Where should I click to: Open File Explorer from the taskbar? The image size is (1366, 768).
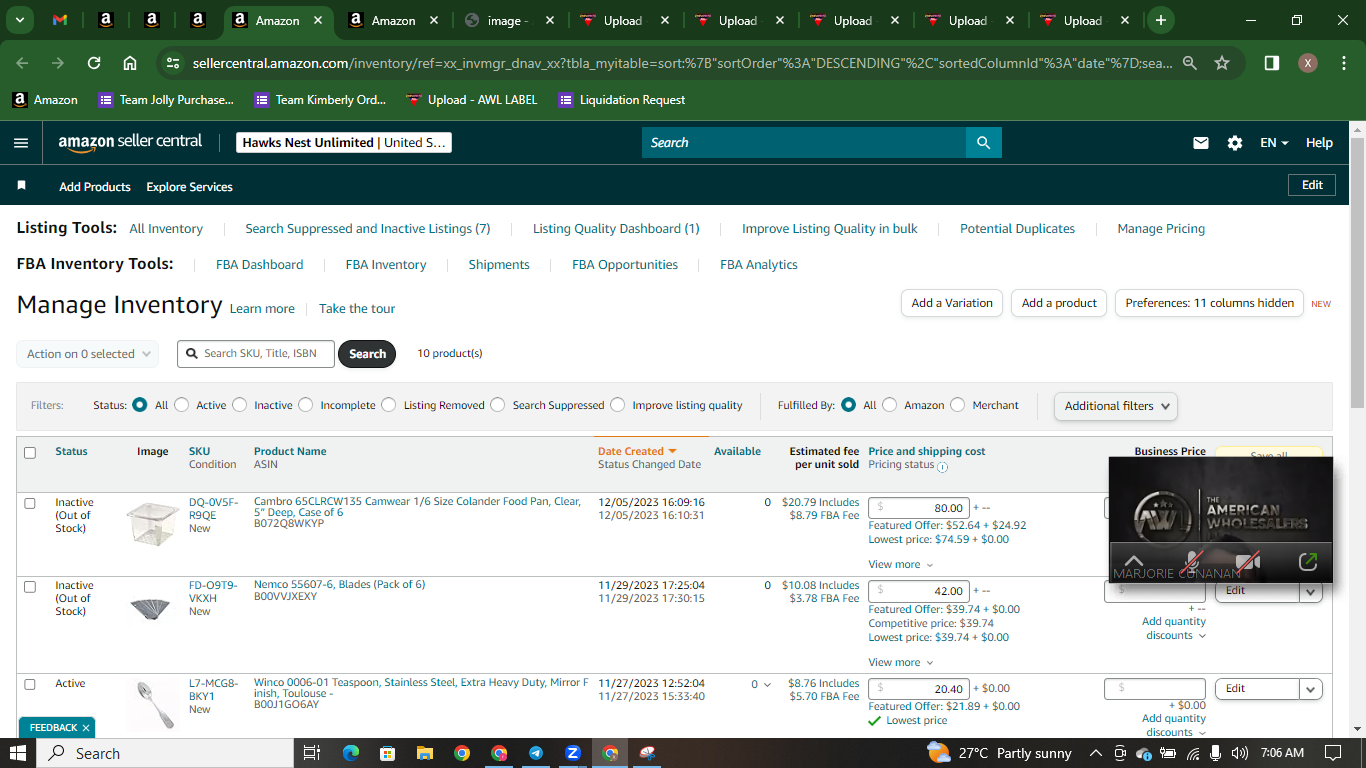(x=424, y=753)
